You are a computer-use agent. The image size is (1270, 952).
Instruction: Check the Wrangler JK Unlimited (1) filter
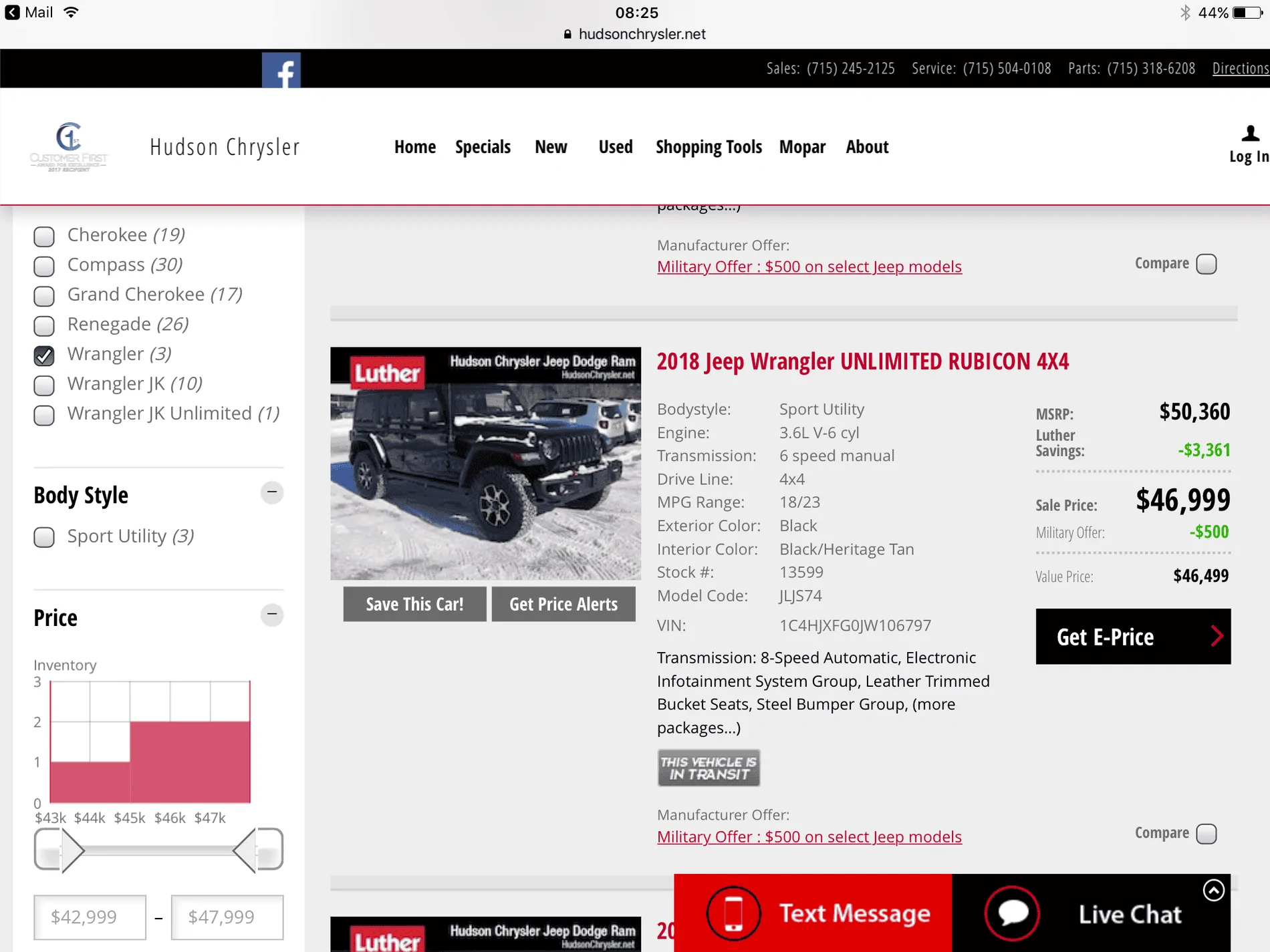click(44, 415)
